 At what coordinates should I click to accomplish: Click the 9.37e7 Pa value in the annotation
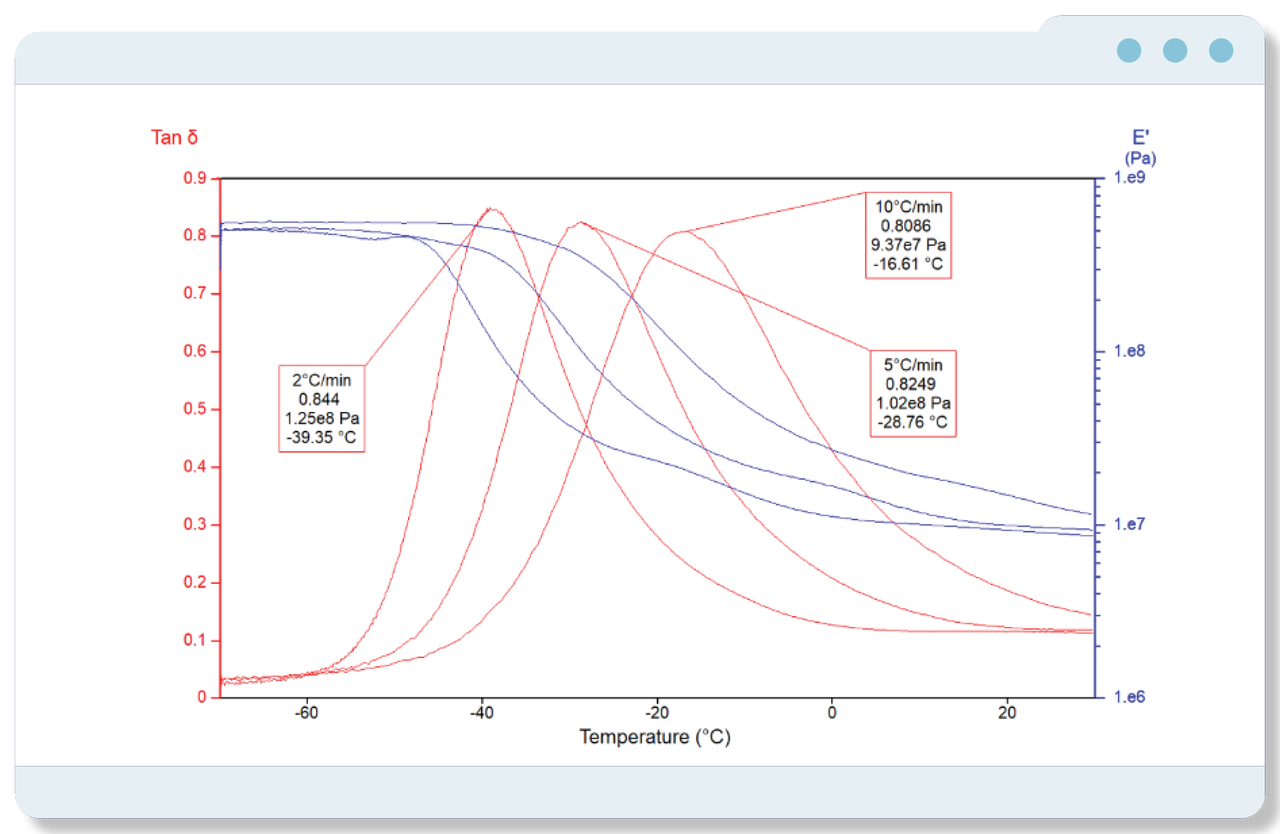(x=909, y=245)
